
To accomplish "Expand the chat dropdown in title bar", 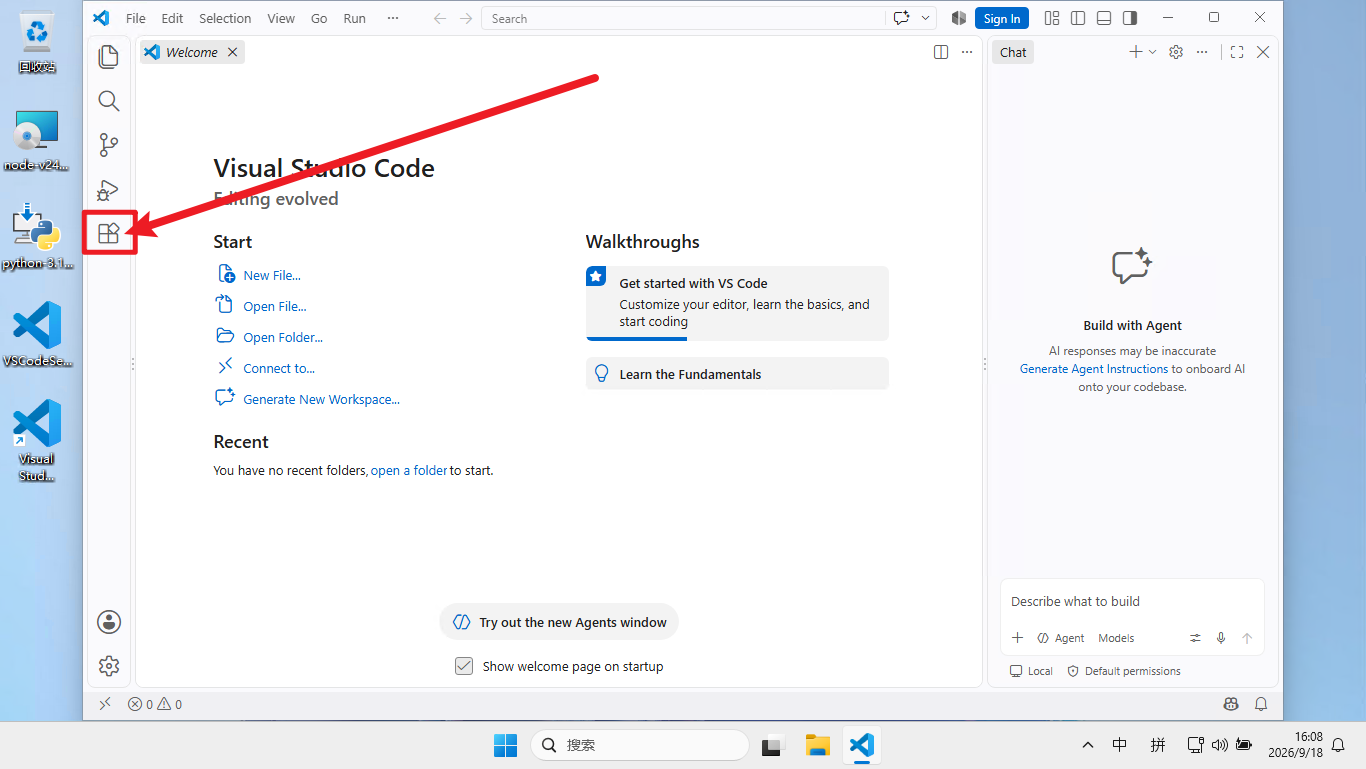I will point(926,18).
